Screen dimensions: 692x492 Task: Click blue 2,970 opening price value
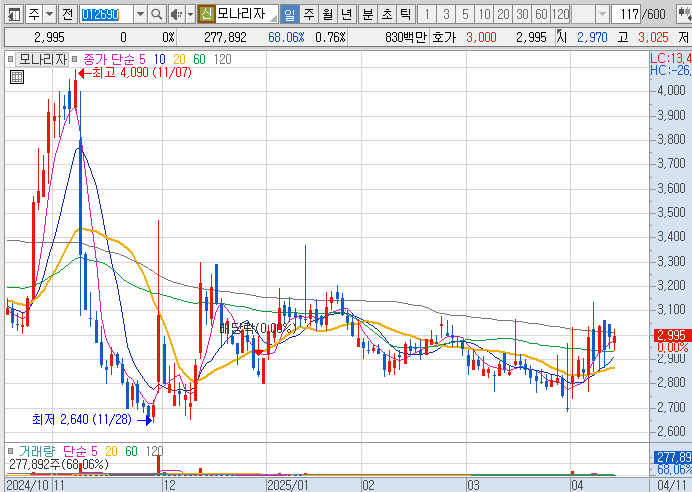click(592, 38)
